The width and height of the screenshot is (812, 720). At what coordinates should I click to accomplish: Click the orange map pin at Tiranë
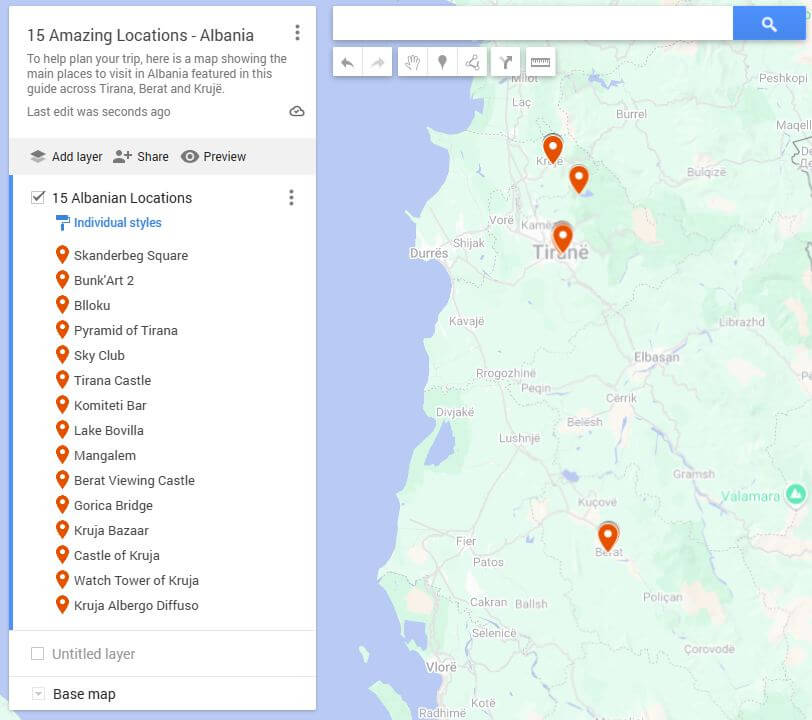pyautogui.click(x=562, y=237)
